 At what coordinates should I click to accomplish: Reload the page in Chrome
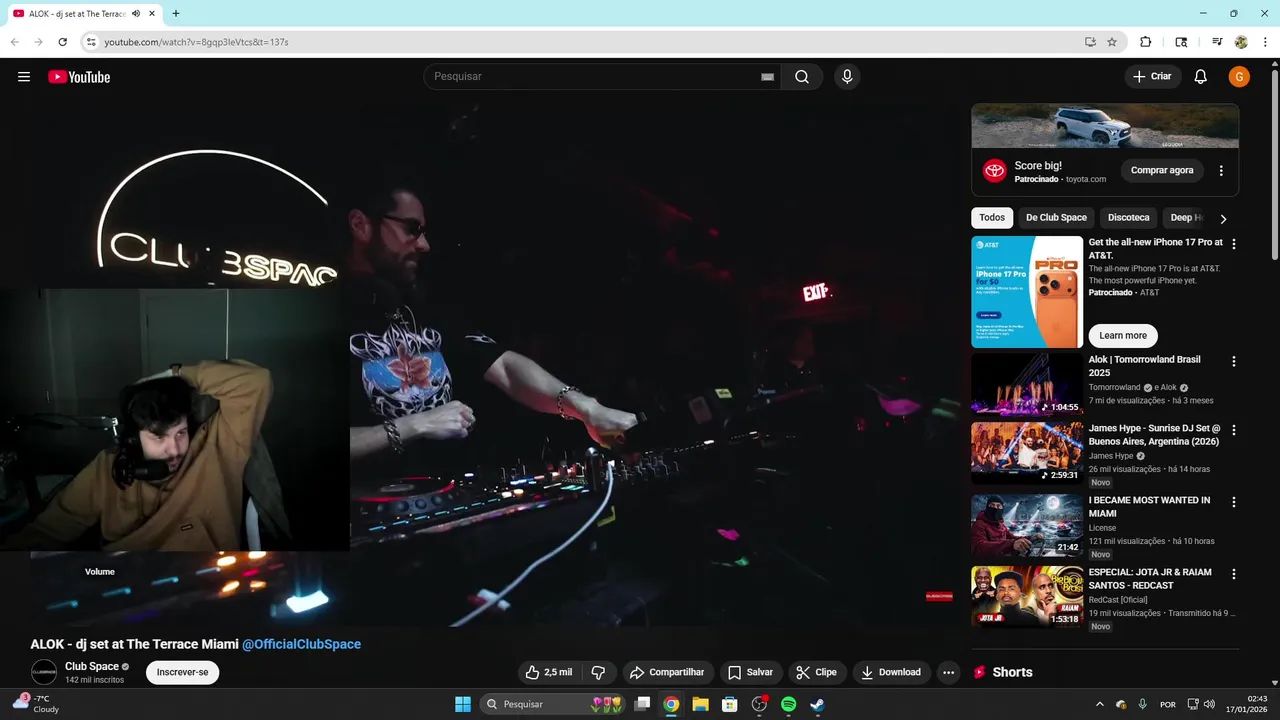click(62, 42)
